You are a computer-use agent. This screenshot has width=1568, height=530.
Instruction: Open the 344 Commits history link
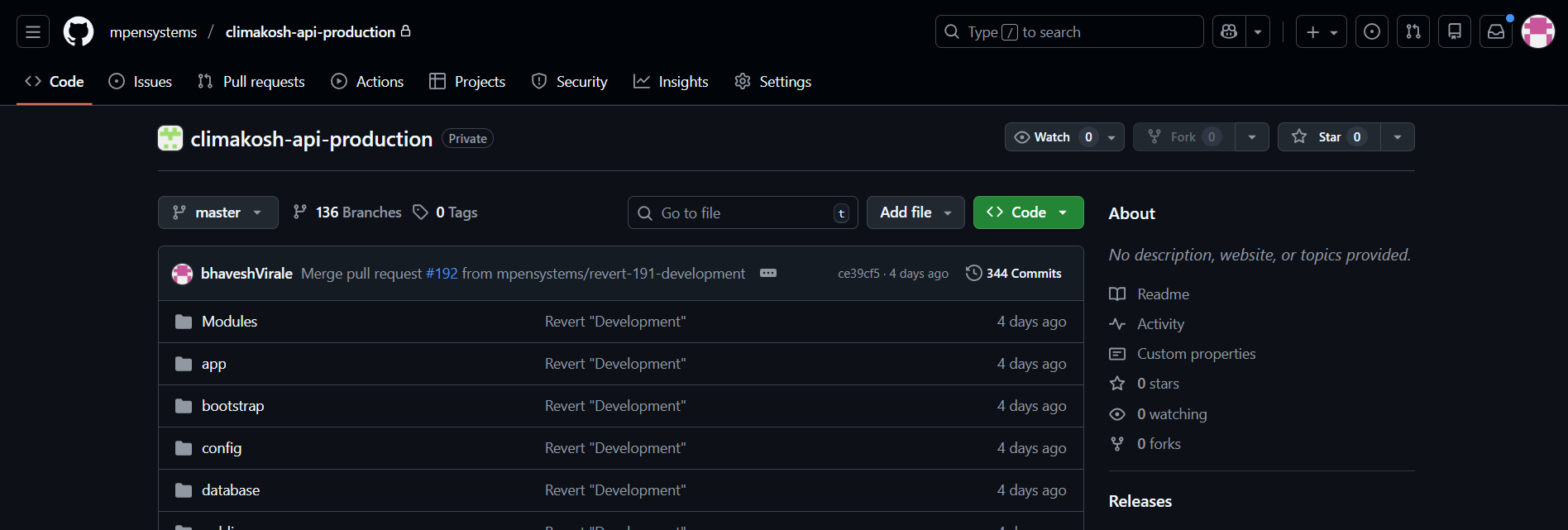tap(1014, 274)
